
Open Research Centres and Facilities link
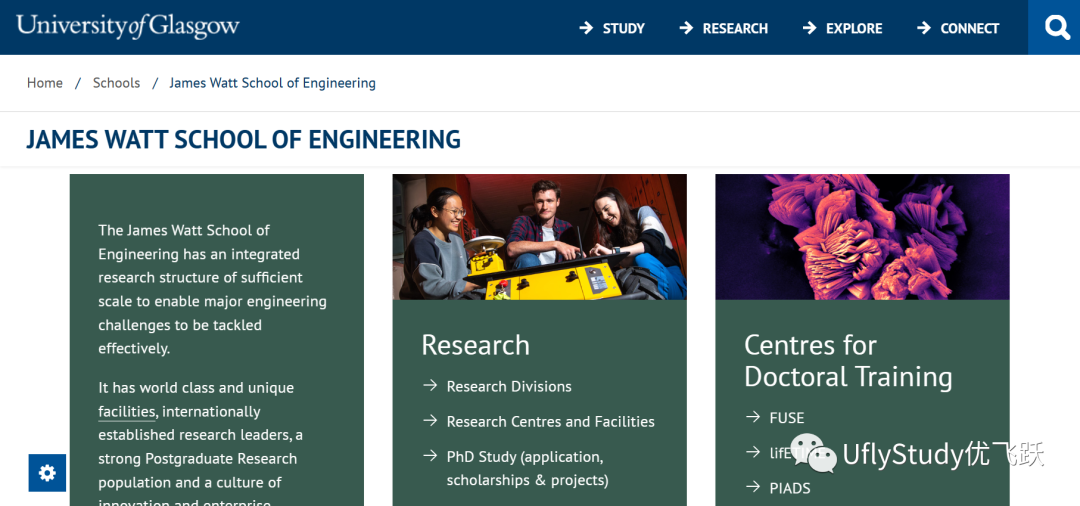(550, 421)
